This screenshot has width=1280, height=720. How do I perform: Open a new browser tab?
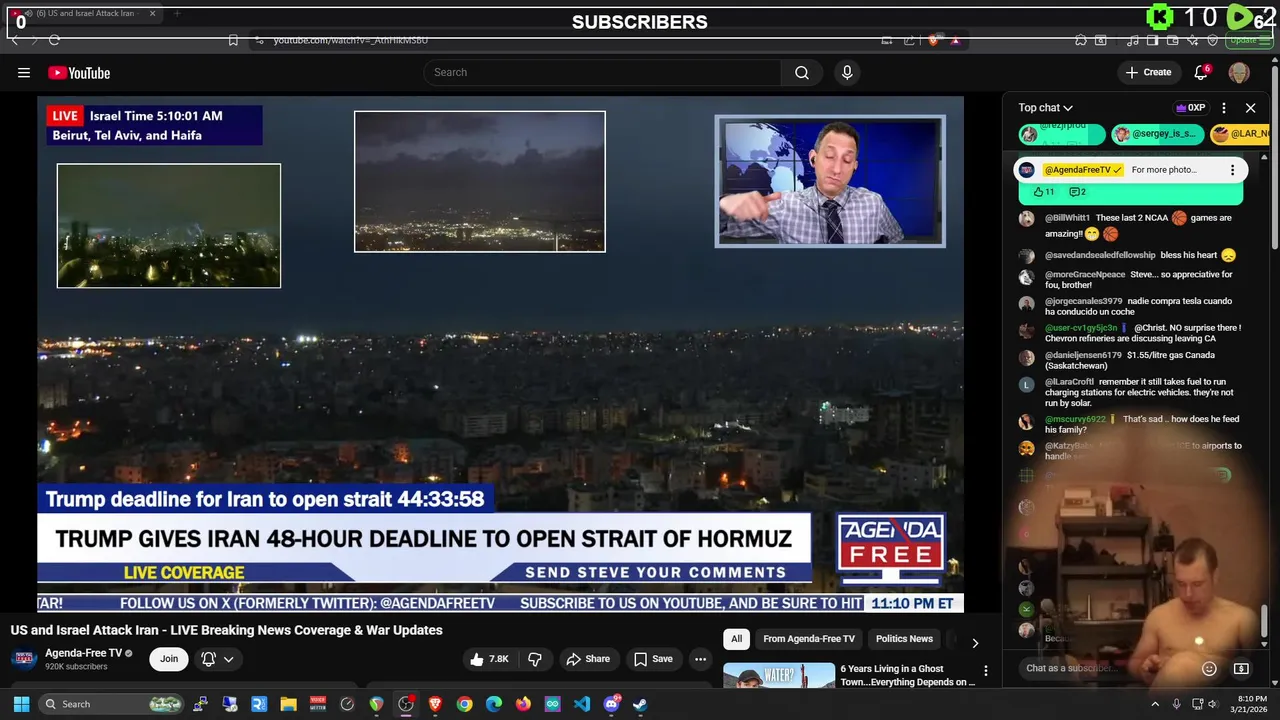[177, 14]
